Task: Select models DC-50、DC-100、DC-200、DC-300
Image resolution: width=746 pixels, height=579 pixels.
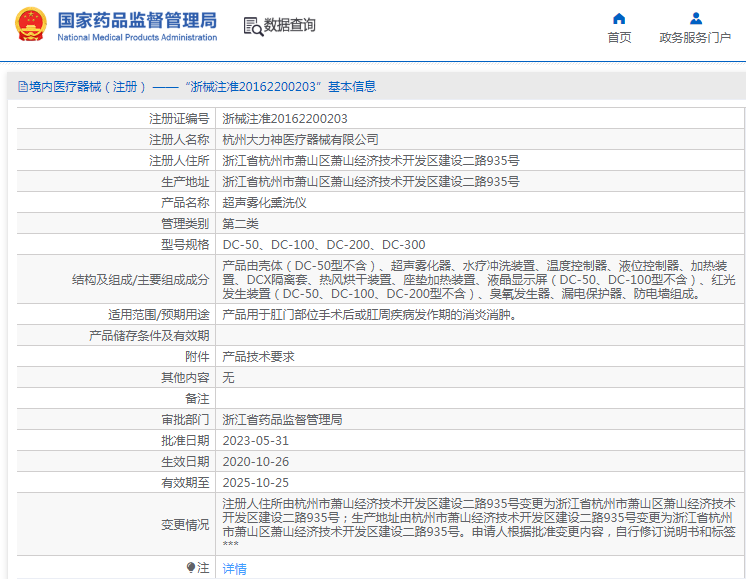Action: pyautogui.click(x=324, y=245)
